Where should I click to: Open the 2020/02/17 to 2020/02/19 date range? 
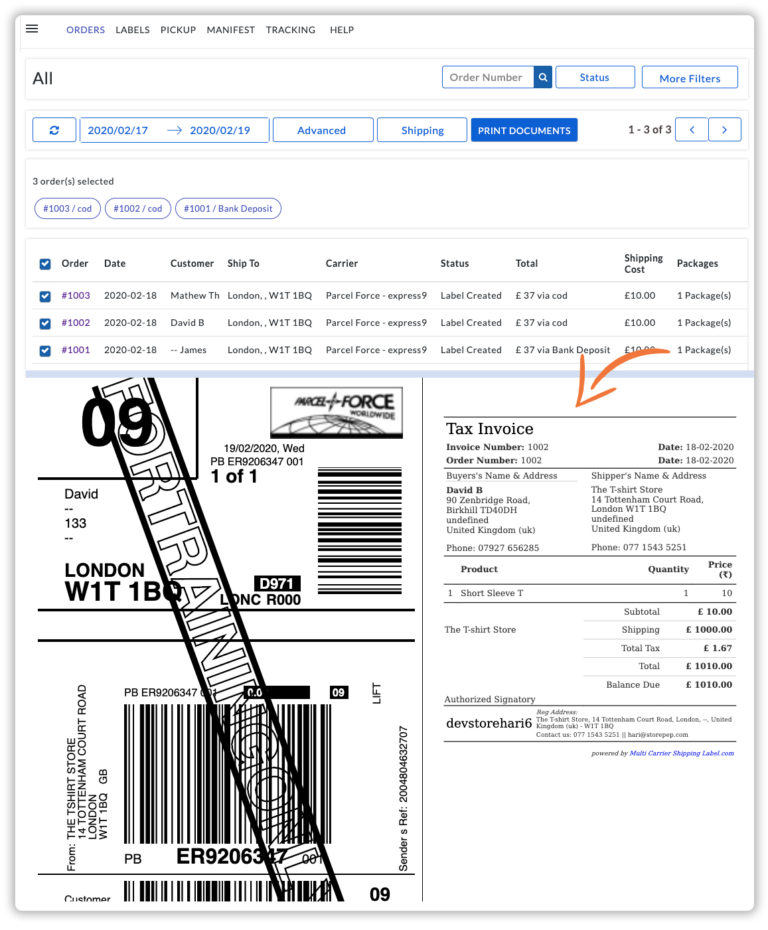(x=173, y=130)
